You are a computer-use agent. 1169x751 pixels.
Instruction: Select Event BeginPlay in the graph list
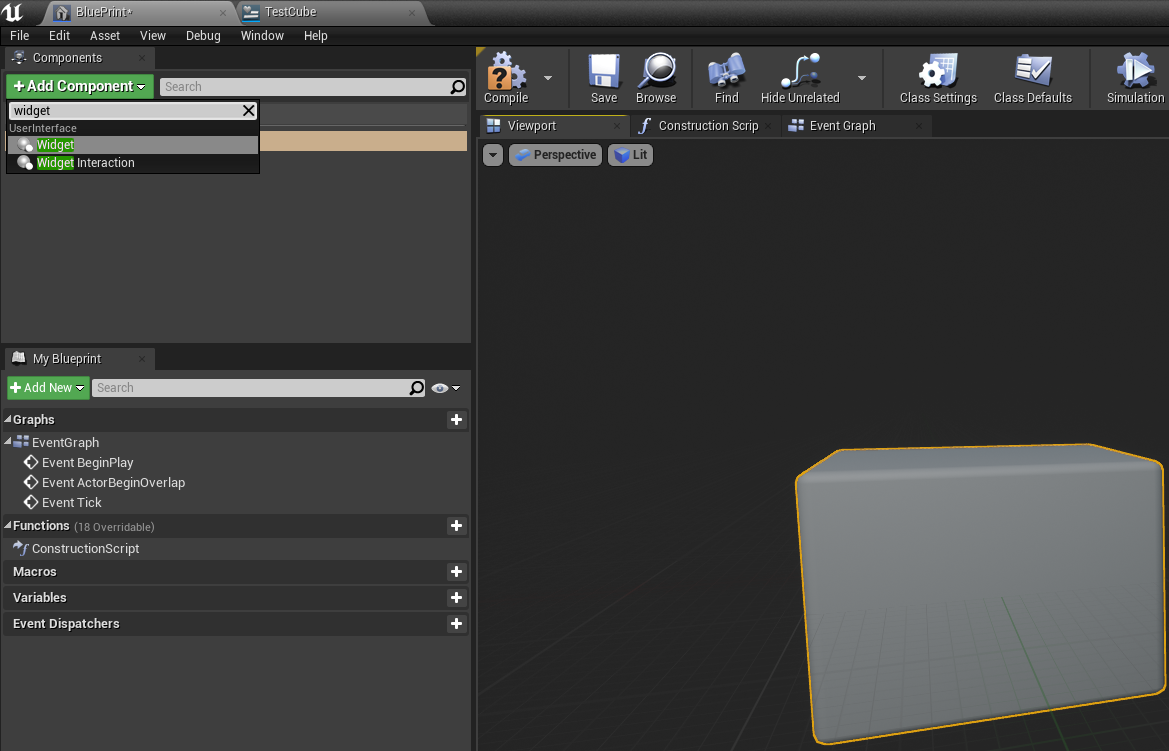(87, 462)
